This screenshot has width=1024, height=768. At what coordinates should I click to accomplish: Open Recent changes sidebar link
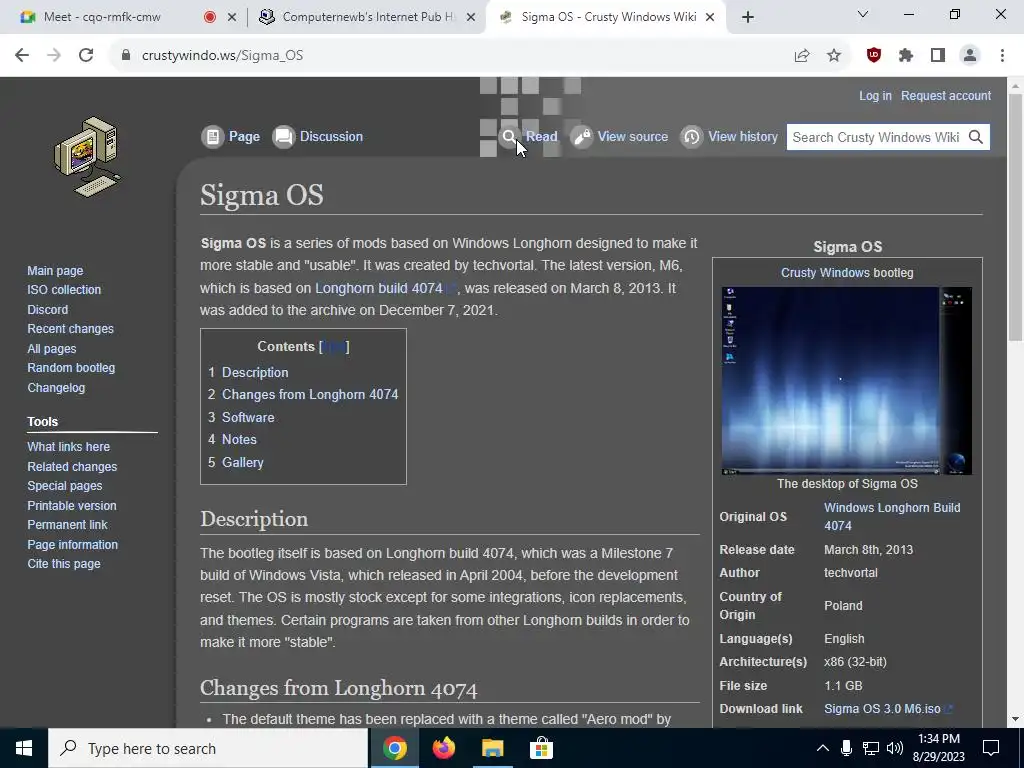70,328
